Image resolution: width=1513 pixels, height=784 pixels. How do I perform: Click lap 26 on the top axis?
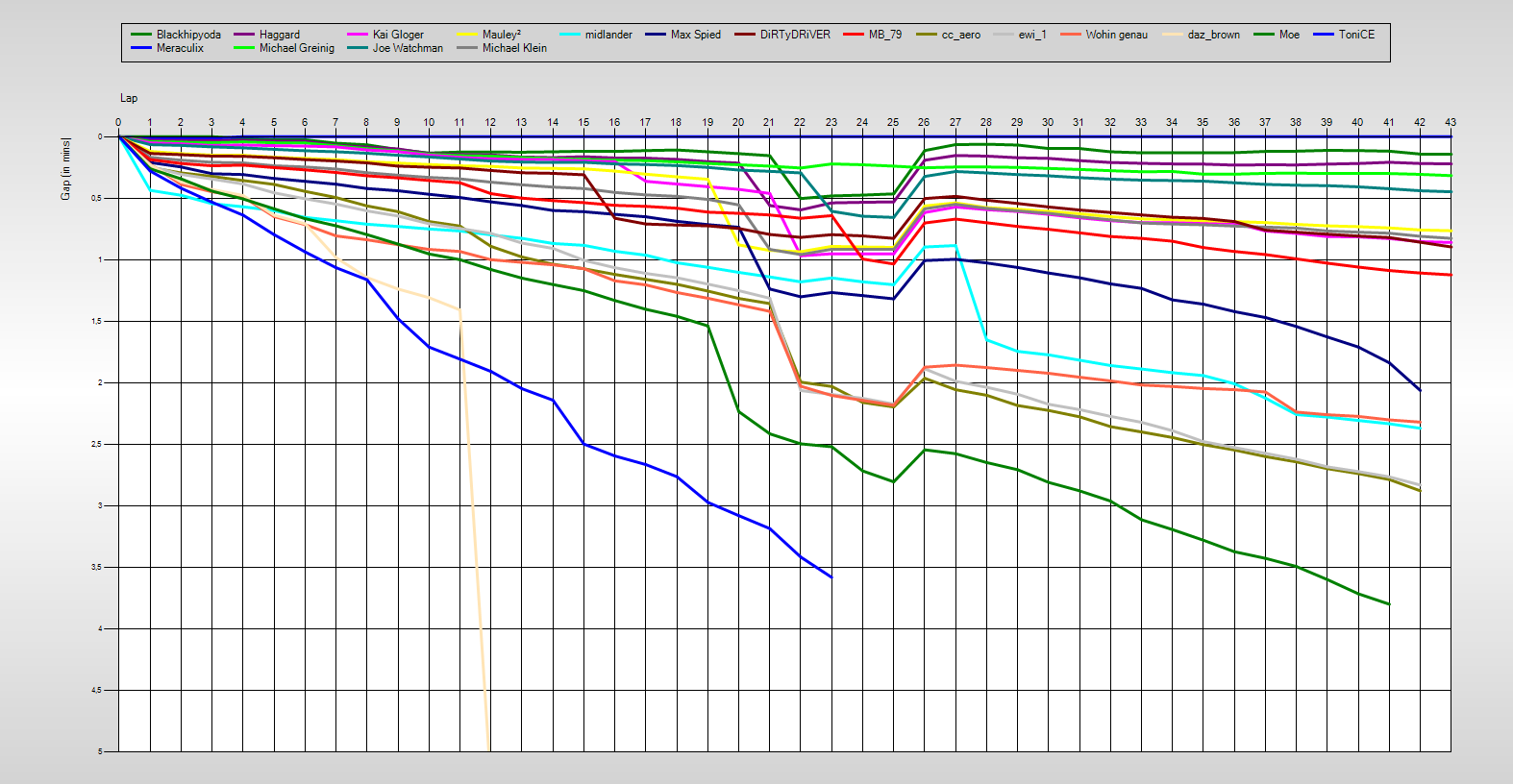tap(924, 122)
